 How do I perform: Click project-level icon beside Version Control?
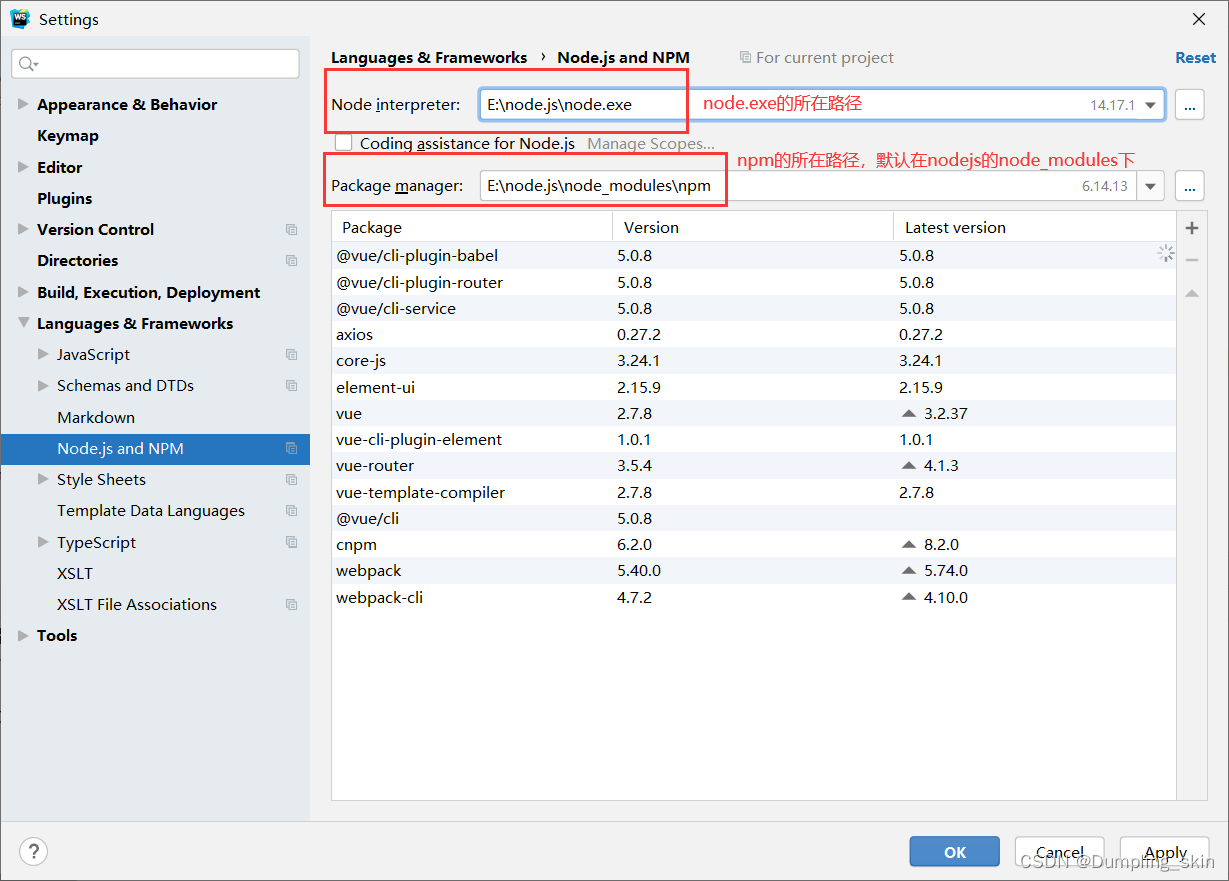click(291, 230)
